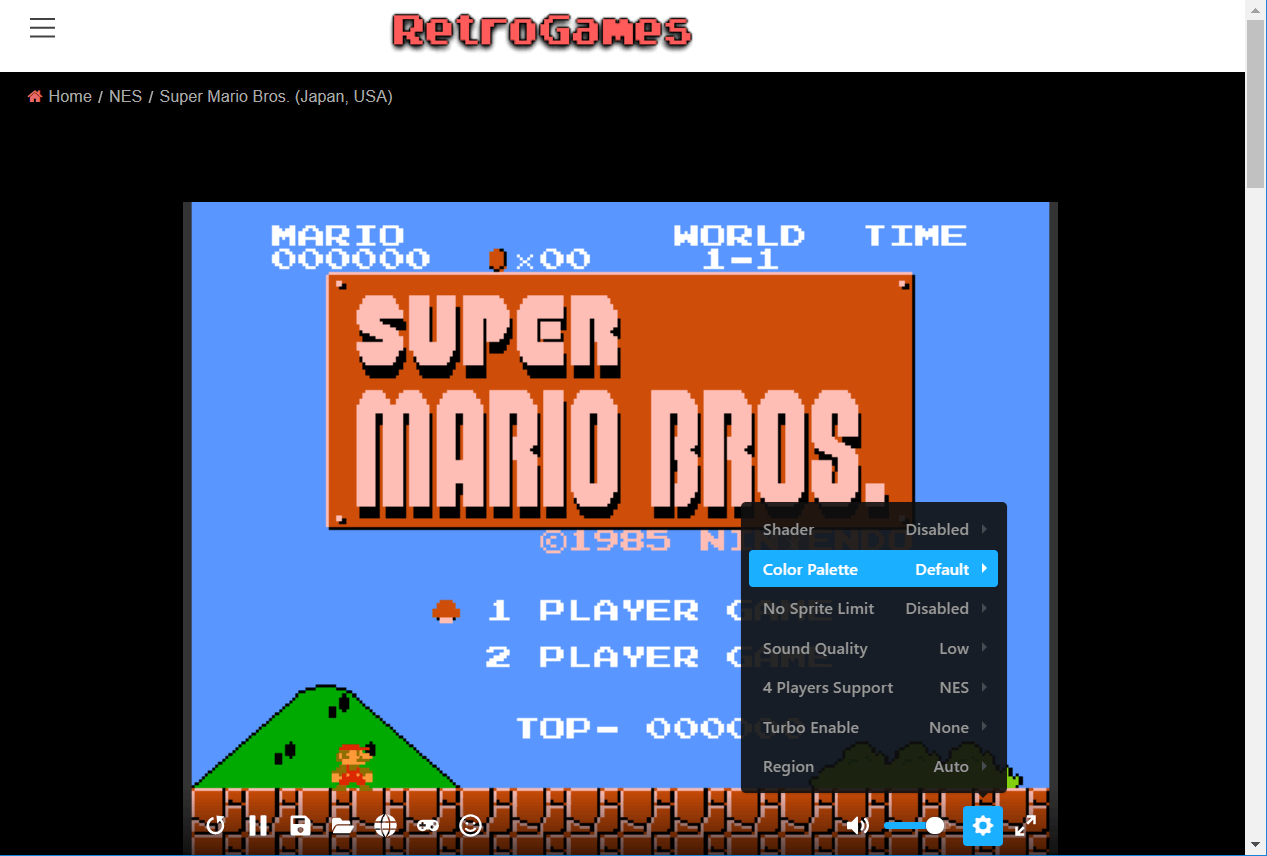The image size is (1267, 856).
Task: Restart the game with the reload icon
Action: coord(215,825)
